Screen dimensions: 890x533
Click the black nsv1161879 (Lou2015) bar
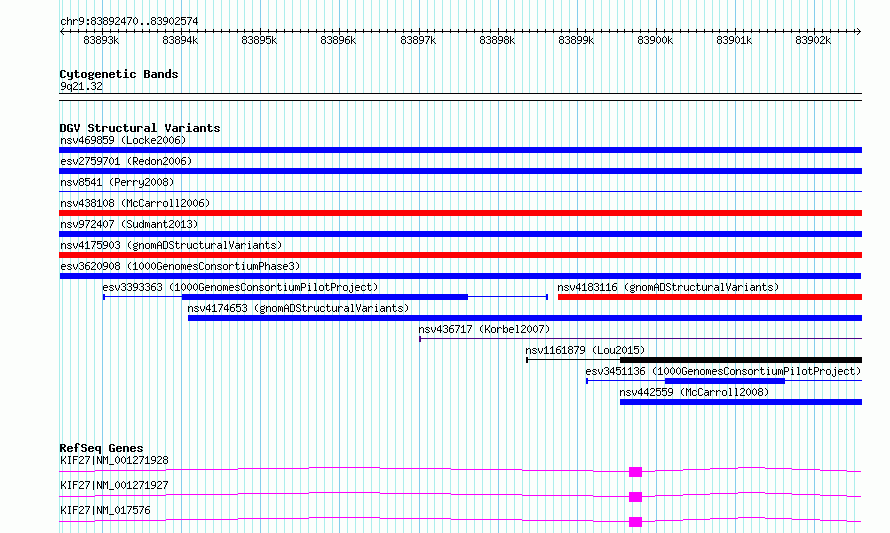point(694,360)
